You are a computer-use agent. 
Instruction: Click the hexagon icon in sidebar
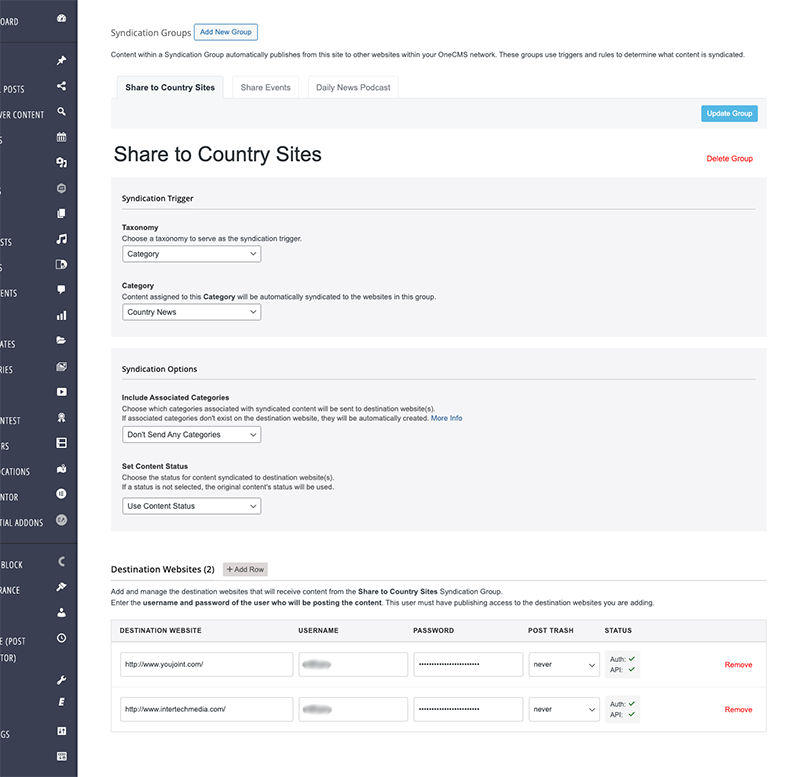61,188
